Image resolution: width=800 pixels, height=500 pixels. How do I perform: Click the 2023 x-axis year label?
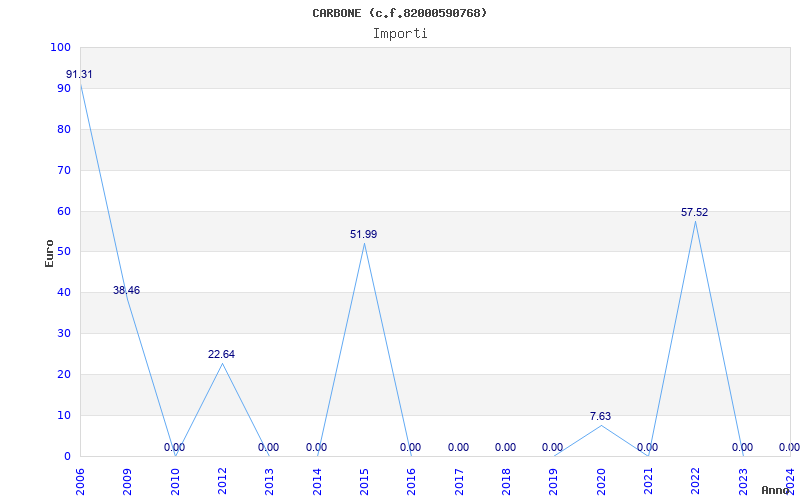(743, 482)
